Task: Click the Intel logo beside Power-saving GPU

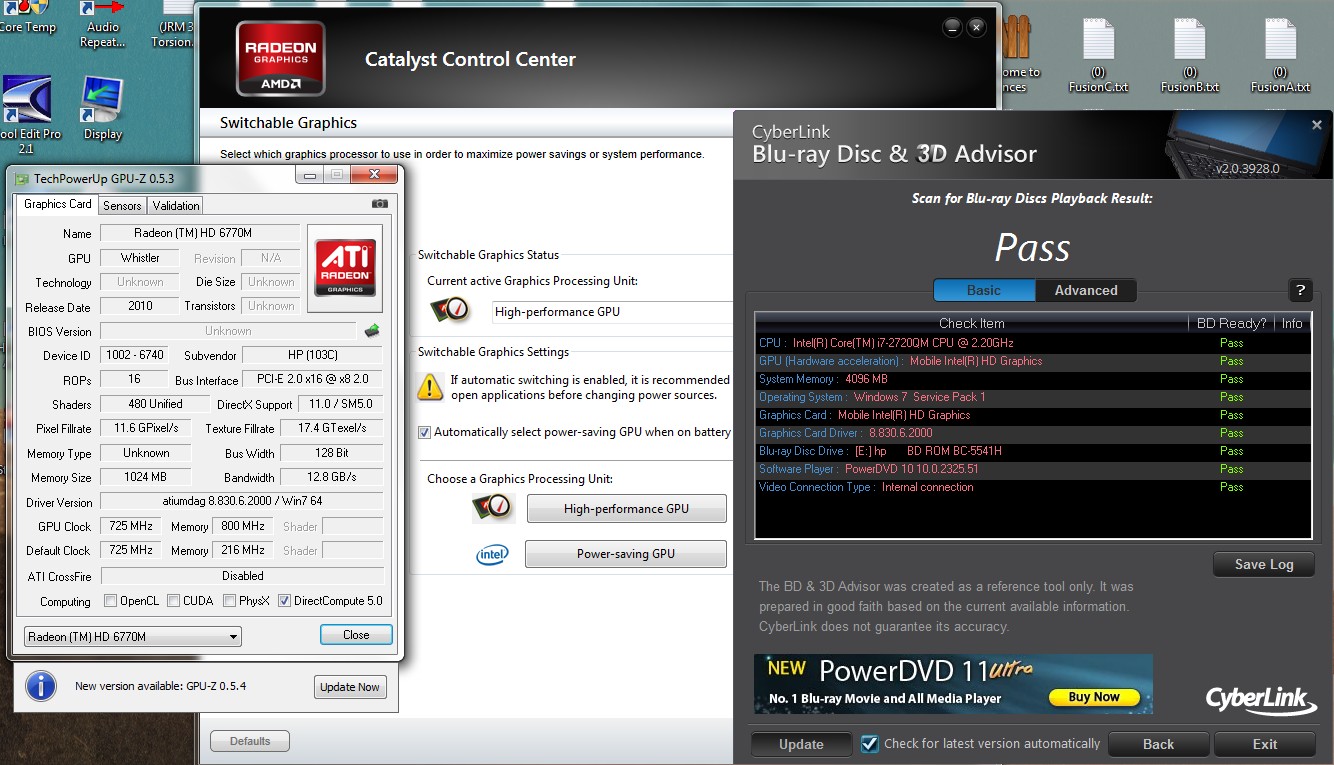Action: [492, 554]
